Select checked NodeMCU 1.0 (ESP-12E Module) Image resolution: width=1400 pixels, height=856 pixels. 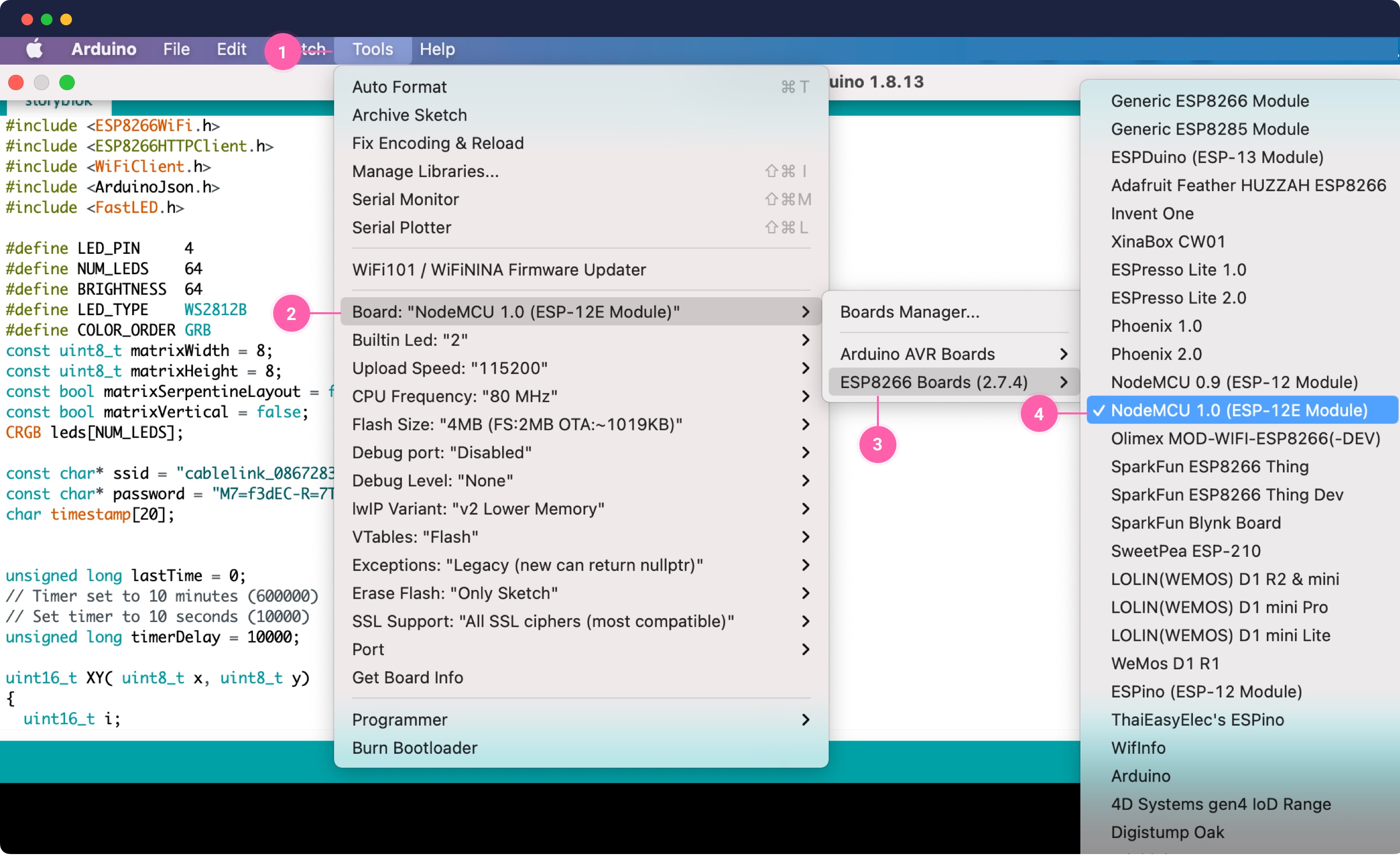pyautogui.click(x=1242, y=410)
